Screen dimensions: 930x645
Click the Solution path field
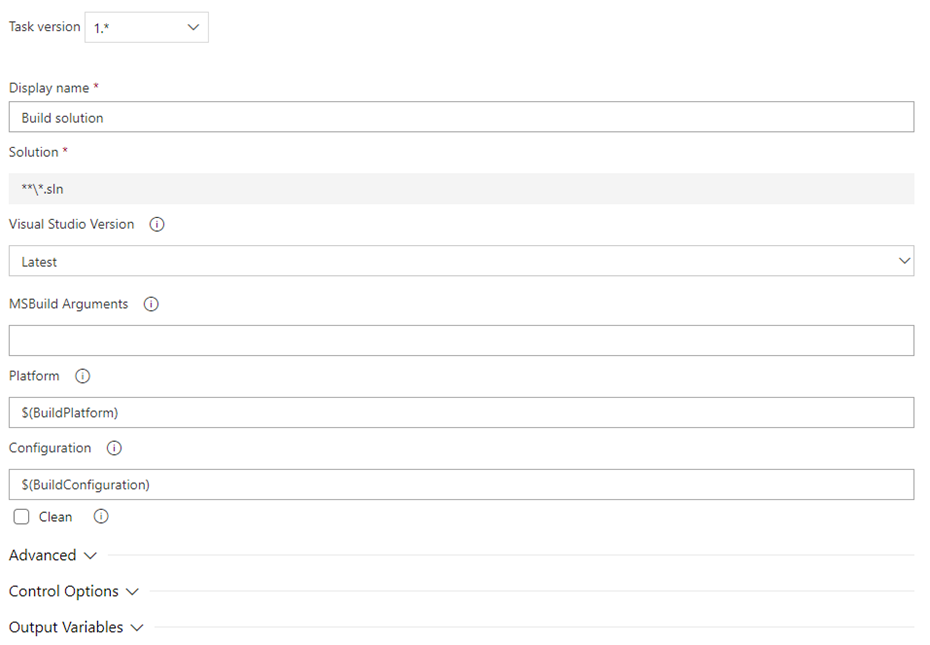pos(461,188)
